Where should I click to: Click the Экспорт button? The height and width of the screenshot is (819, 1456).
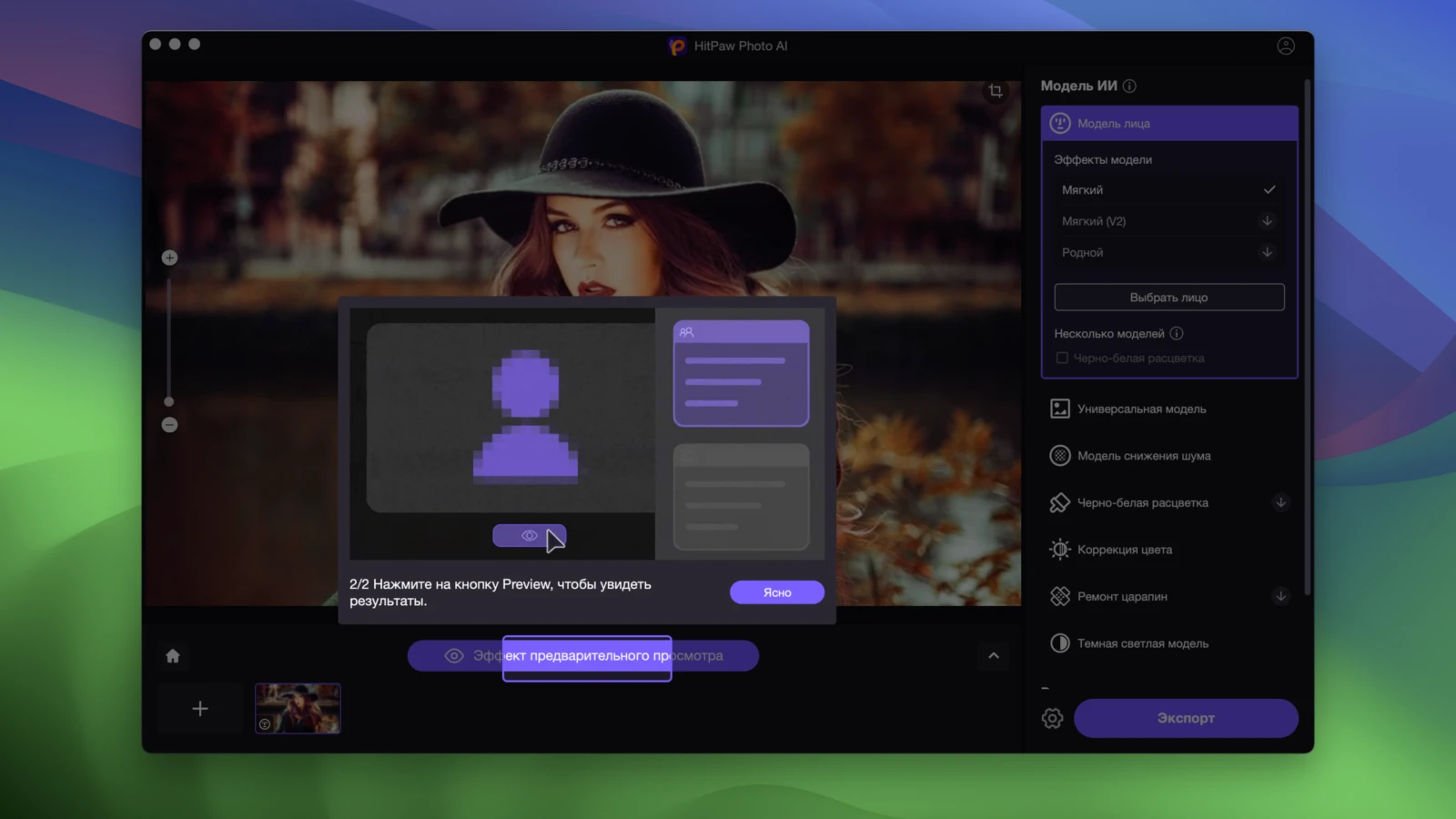pyautogui.click(x=1186, y=718)
